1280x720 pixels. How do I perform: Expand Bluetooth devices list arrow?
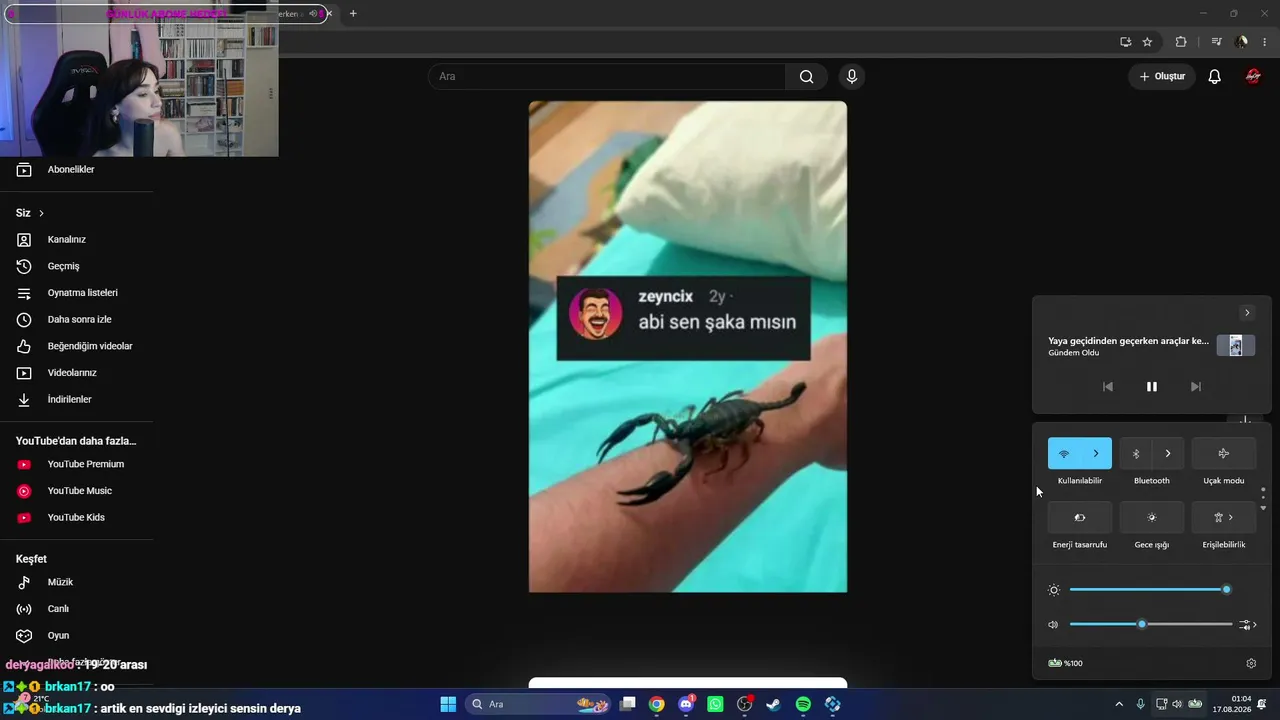[1168, 453]
